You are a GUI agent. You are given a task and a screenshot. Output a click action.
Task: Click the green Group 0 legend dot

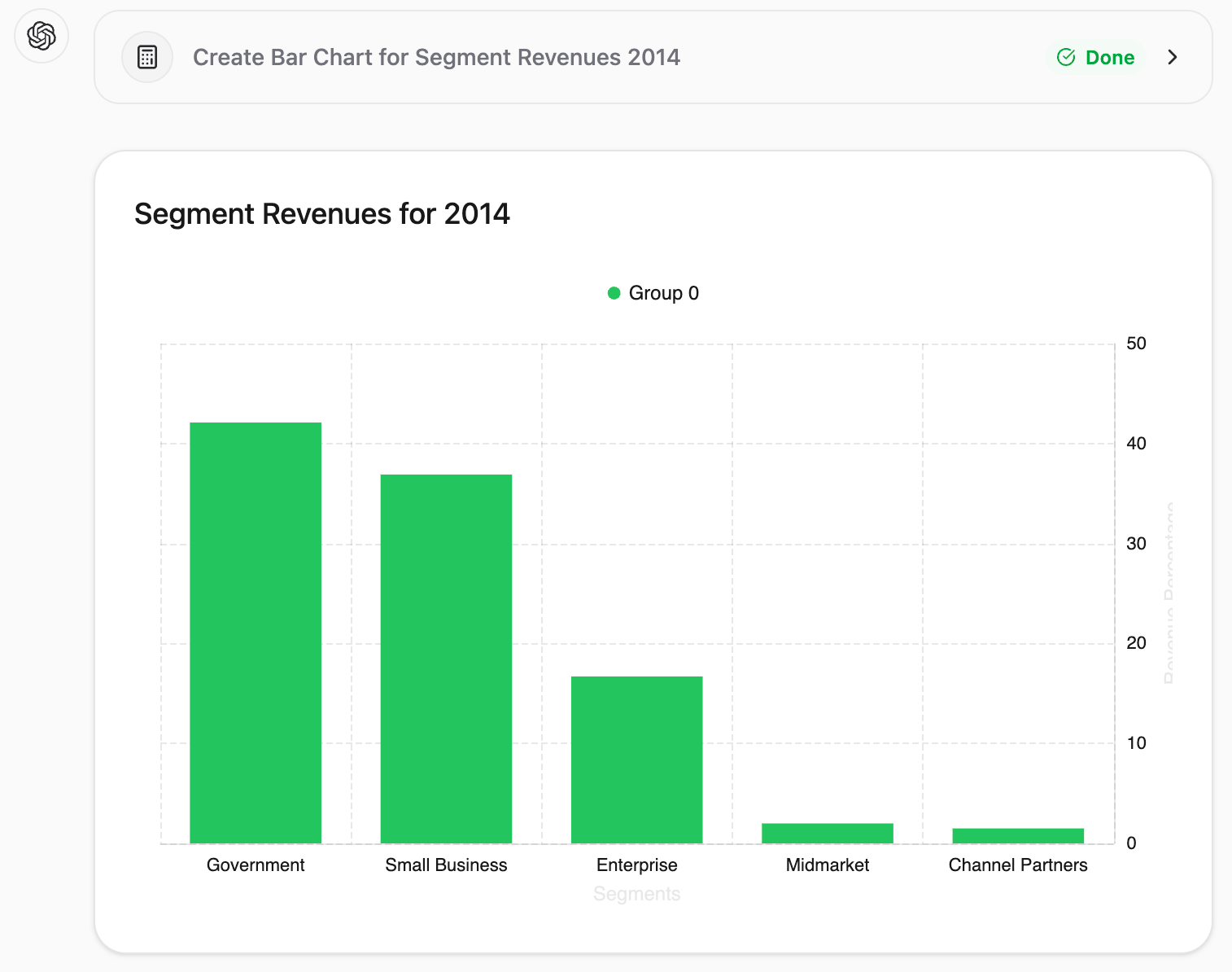614,293
